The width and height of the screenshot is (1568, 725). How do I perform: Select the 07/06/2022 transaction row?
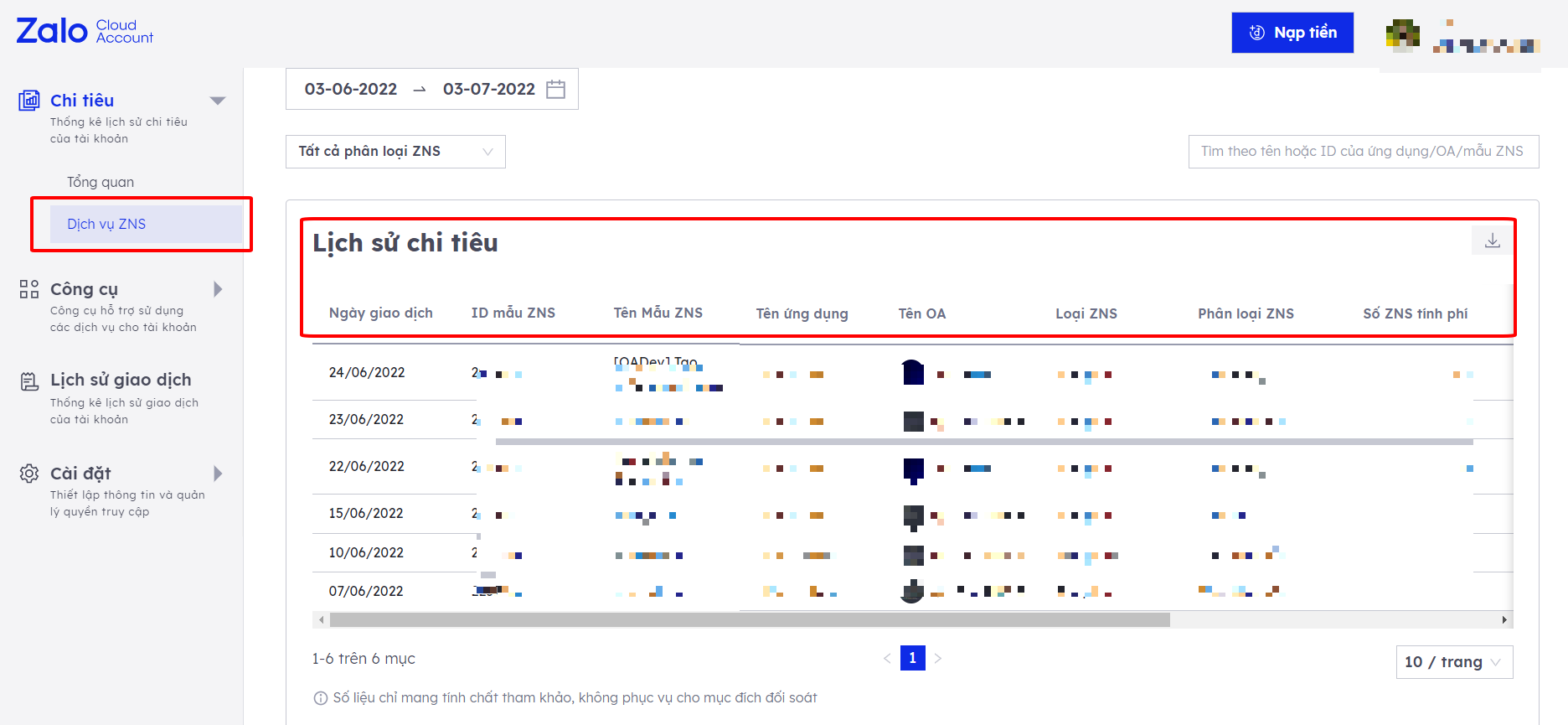[x=913, y=591]
